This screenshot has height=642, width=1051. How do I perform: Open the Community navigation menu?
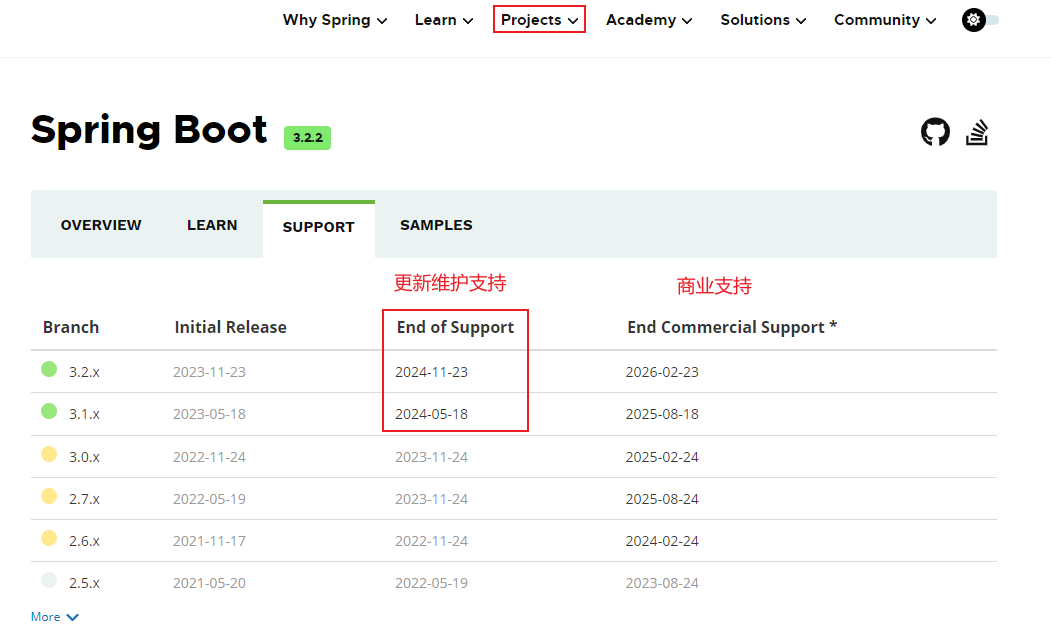coord(885,20)
